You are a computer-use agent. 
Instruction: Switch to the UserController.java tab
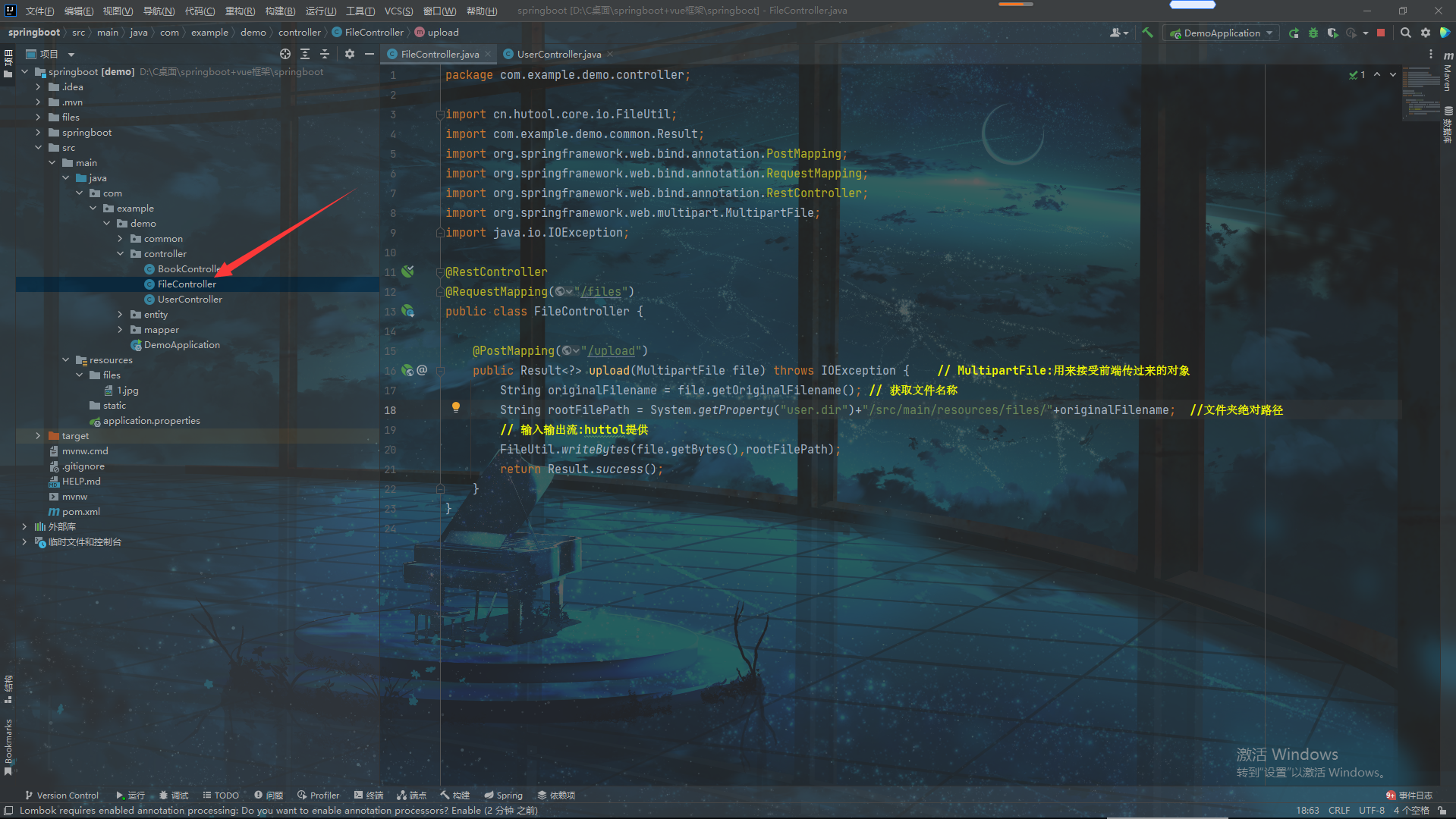pos(558,54)
